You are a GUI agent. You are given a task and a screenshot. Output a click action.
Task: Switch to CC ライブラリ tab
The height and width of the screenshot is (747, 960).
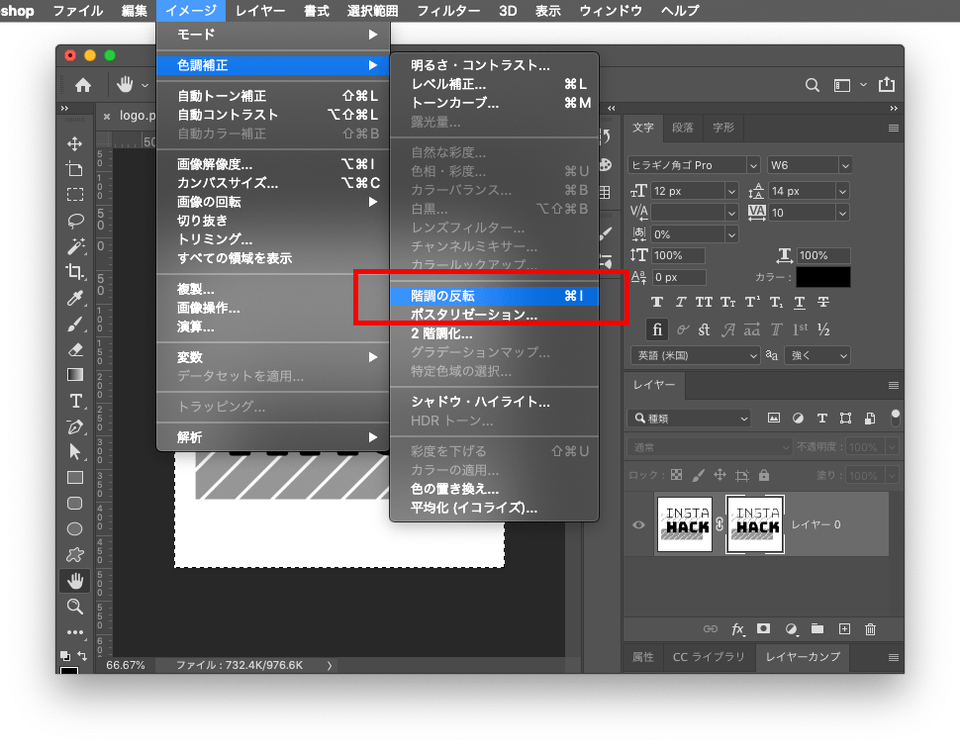708,657
